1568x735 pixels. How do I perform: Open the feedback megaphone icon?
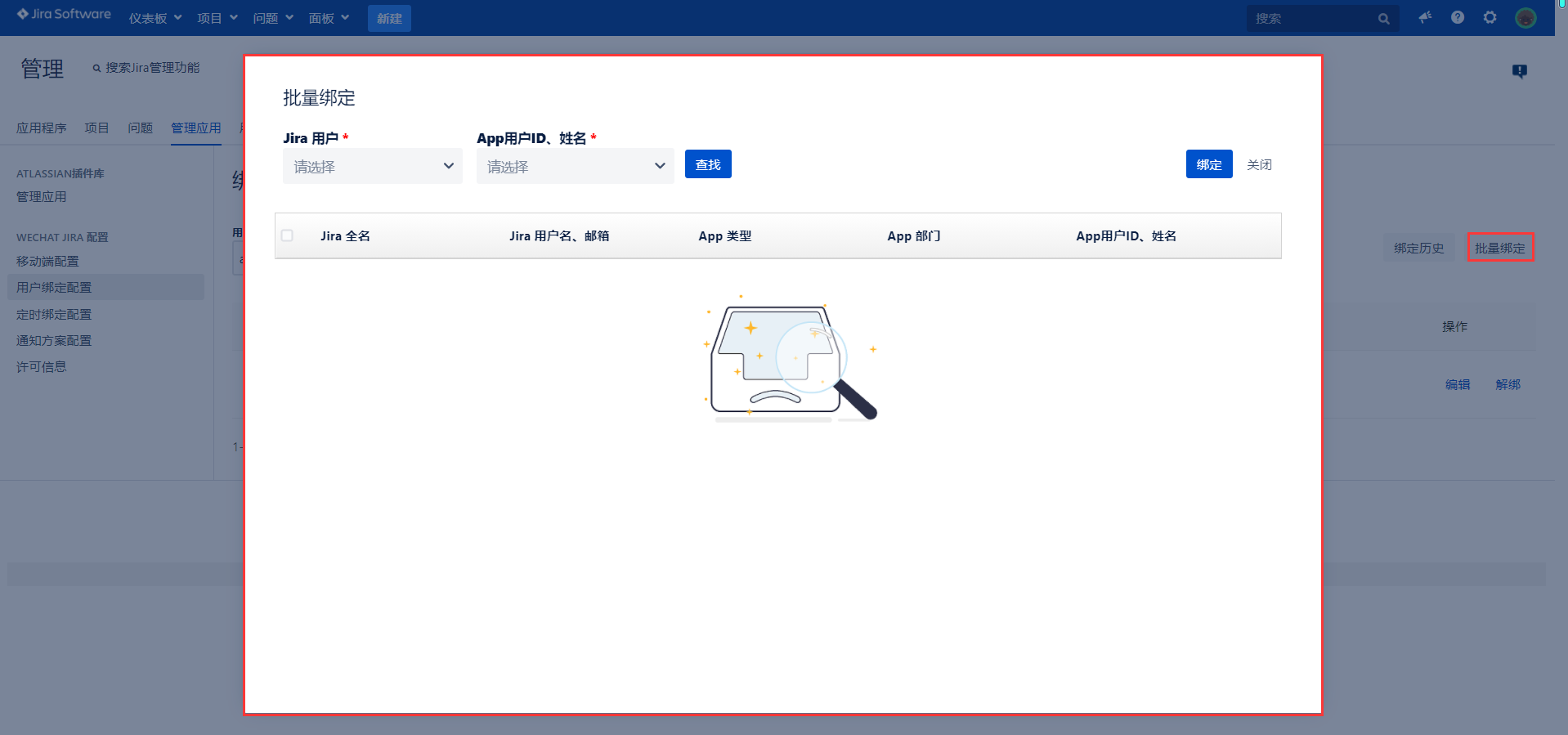[1425, 18]
